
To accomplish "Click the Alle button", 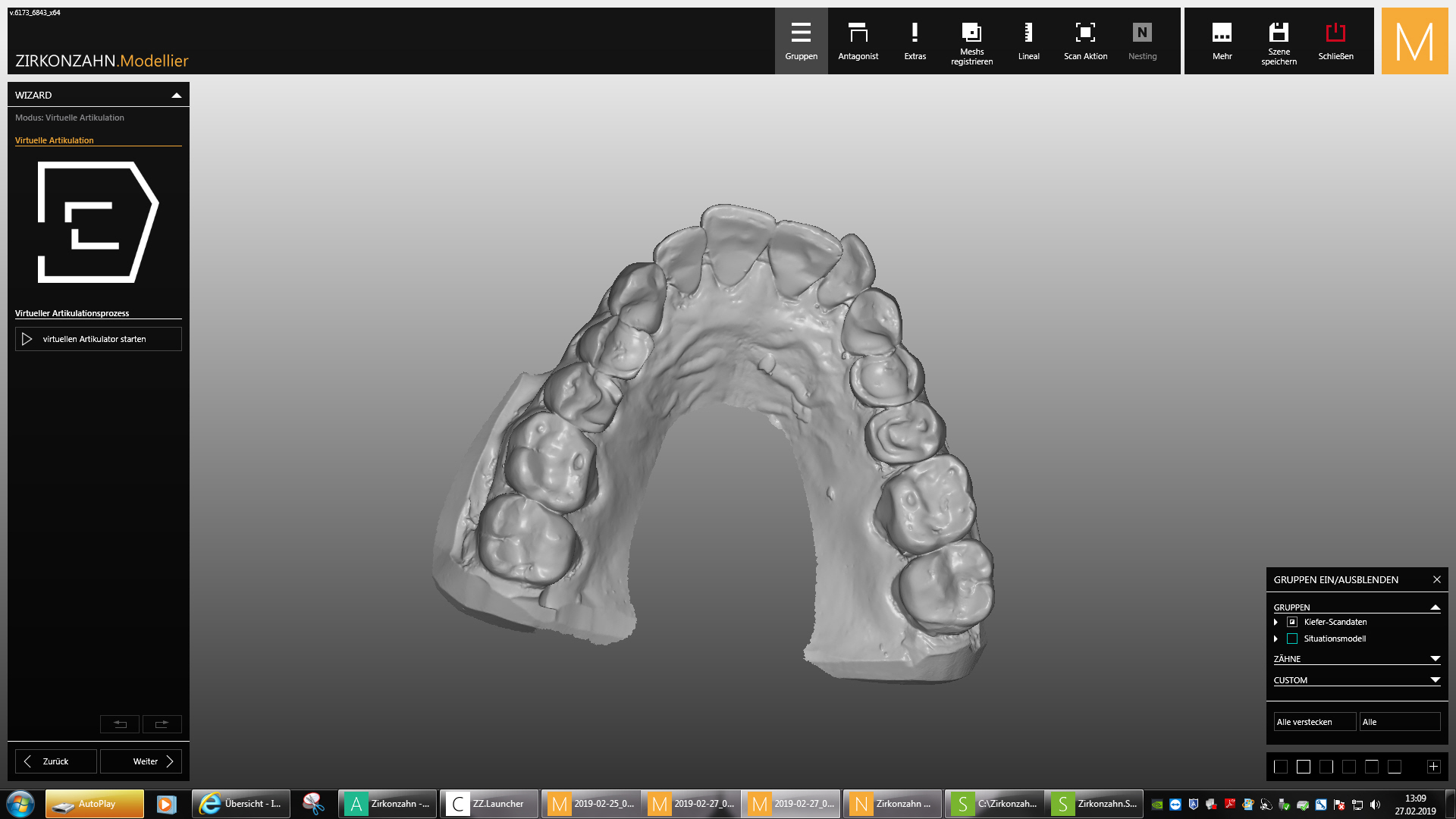I will click(1400, 722).
